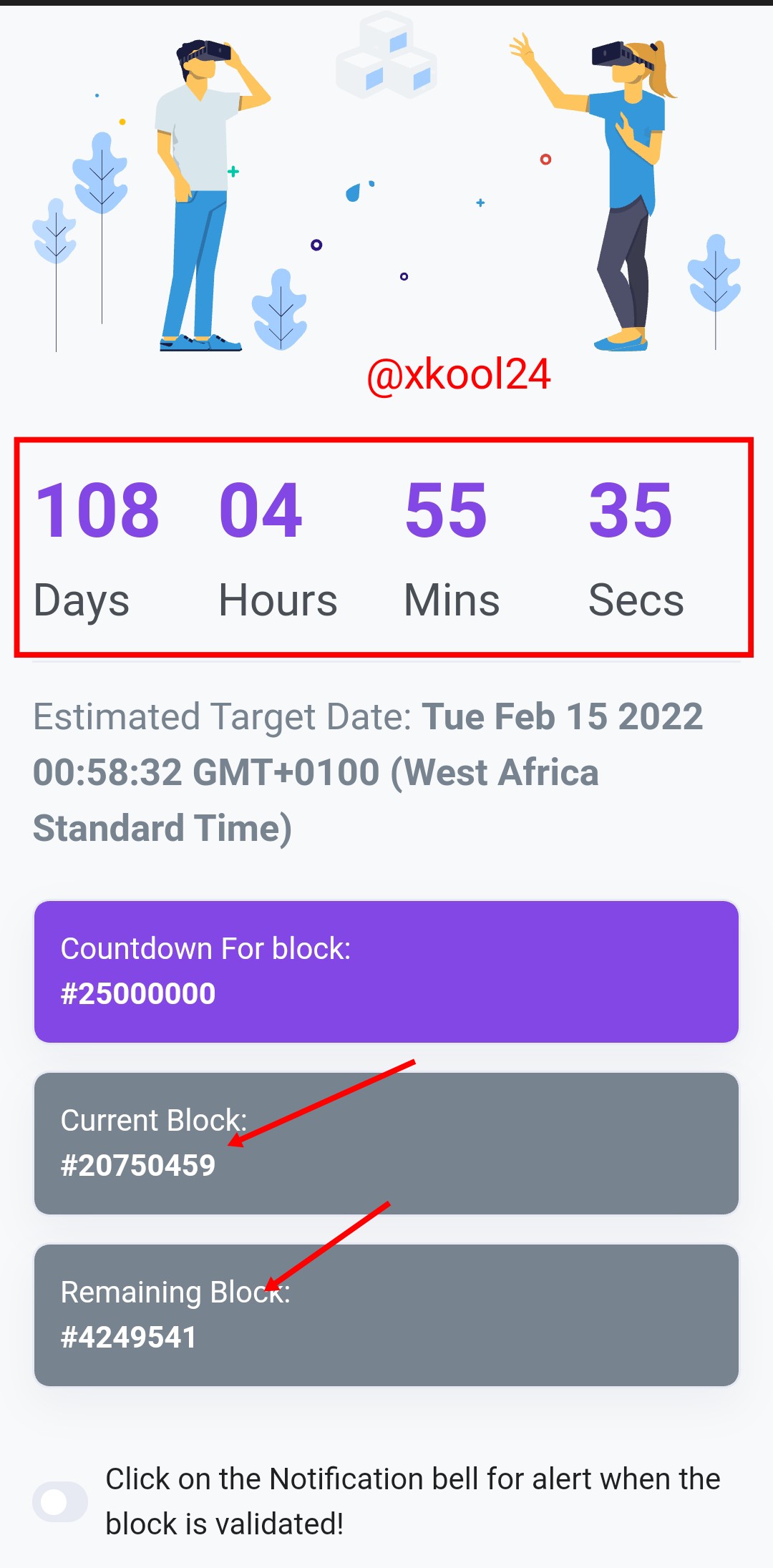The width and height of the screenshot is (773, 1568).
Task: Select the 04 Hours countdown value
Action: pyautogui.click(x=261, y=510)
